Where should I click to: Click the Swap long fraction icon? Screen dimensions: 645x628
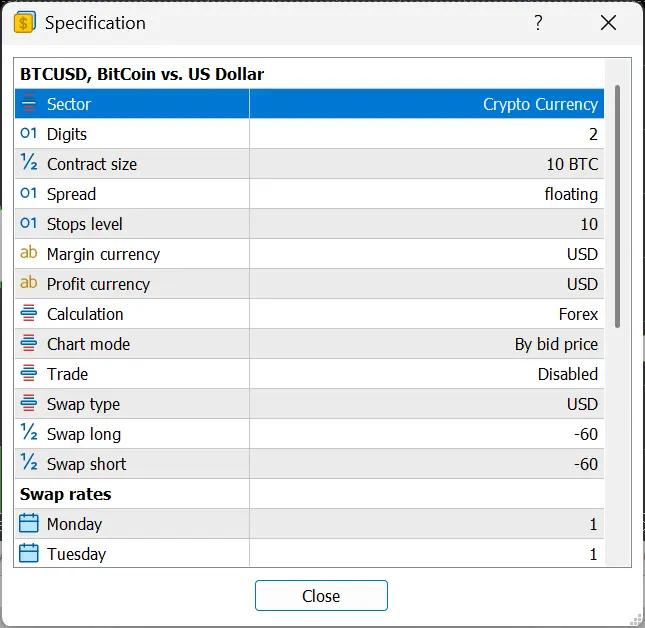point(29,433)
